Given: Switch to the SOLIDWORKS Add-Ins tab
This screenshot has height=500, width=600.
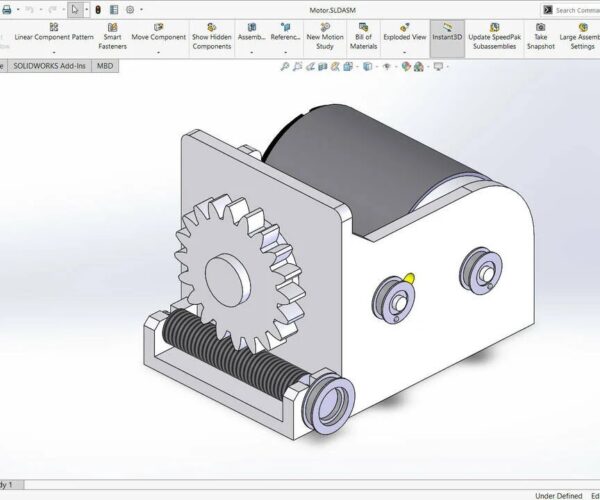Looking at the screenshot, I should tap(49, 65).
